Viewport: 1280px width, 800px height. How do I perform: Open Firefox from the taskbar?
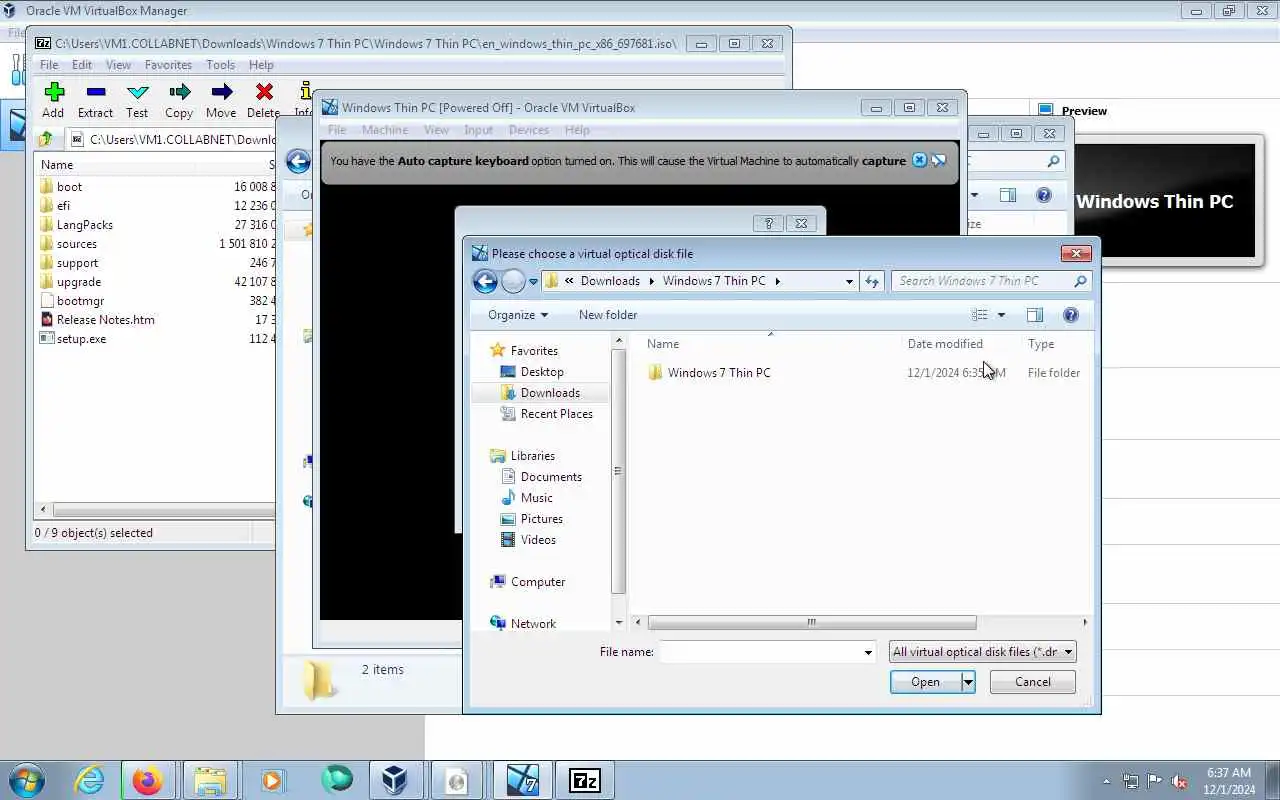click(x=148, y=780)
